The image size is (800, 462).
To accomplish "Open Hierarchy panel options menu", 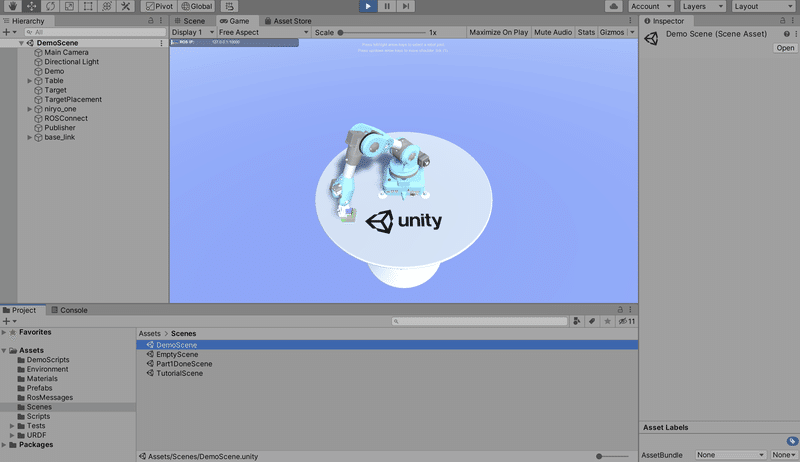I will (x=161, y=20).
